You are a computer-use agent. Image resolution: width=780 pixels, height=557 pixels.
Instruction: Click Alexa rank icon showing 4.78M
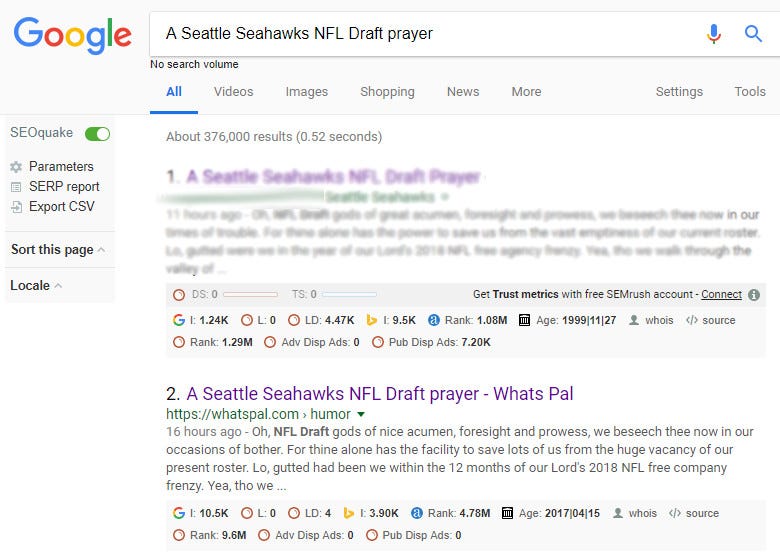[x=417, y=513]
